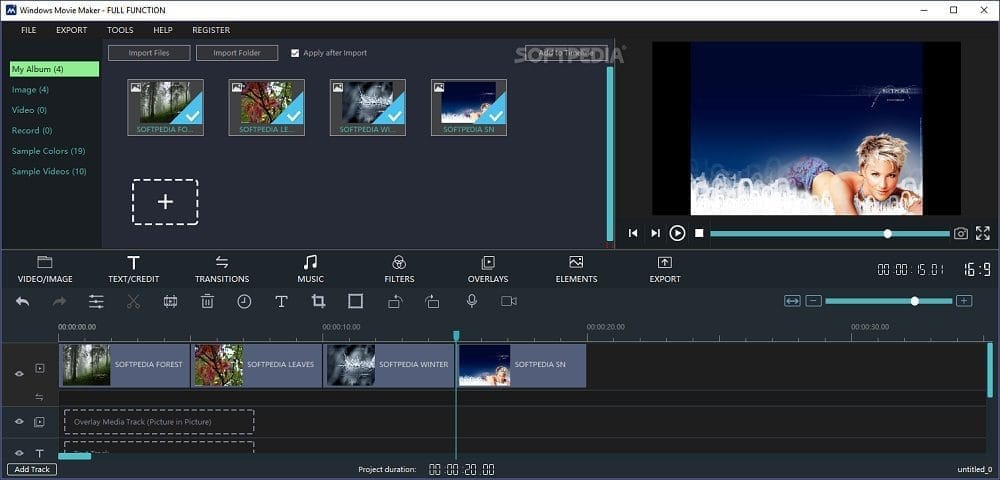Jump to next frame in preview
Viewport: 1000px width, 480px height.
[x=655, y=233]
